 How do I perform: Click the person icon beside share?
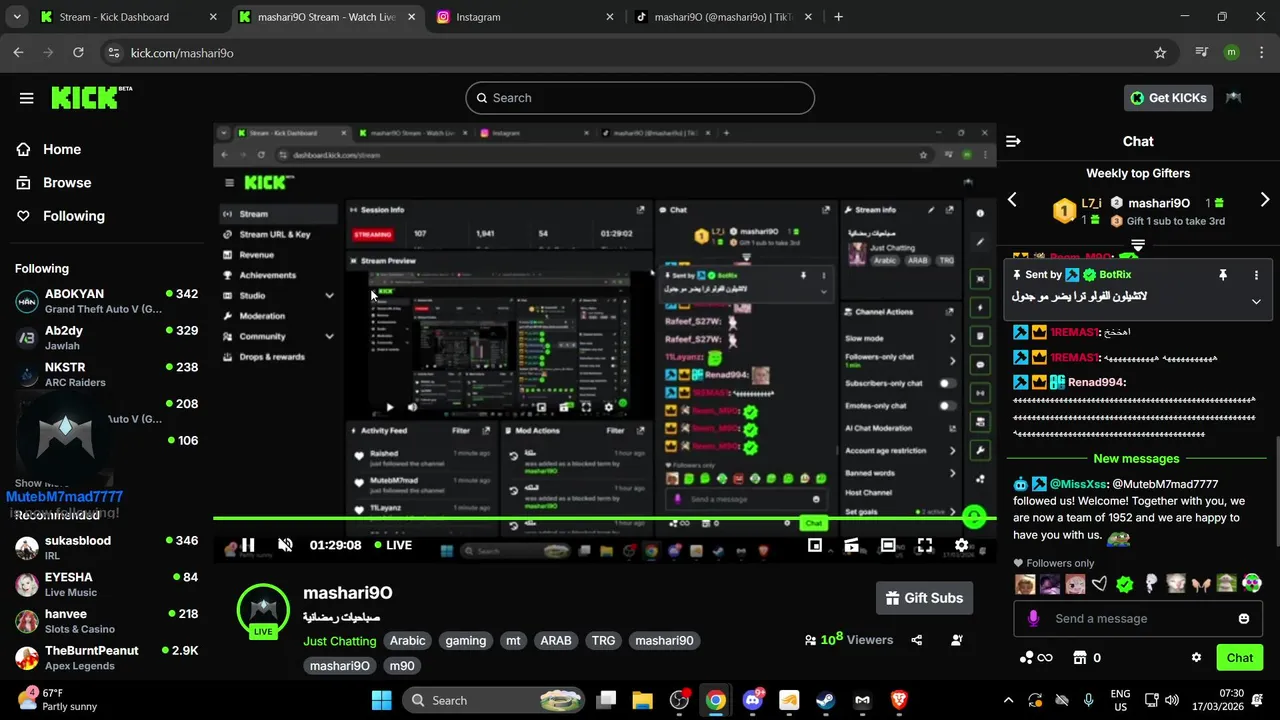pyautogui.click(x=957, y=640)
